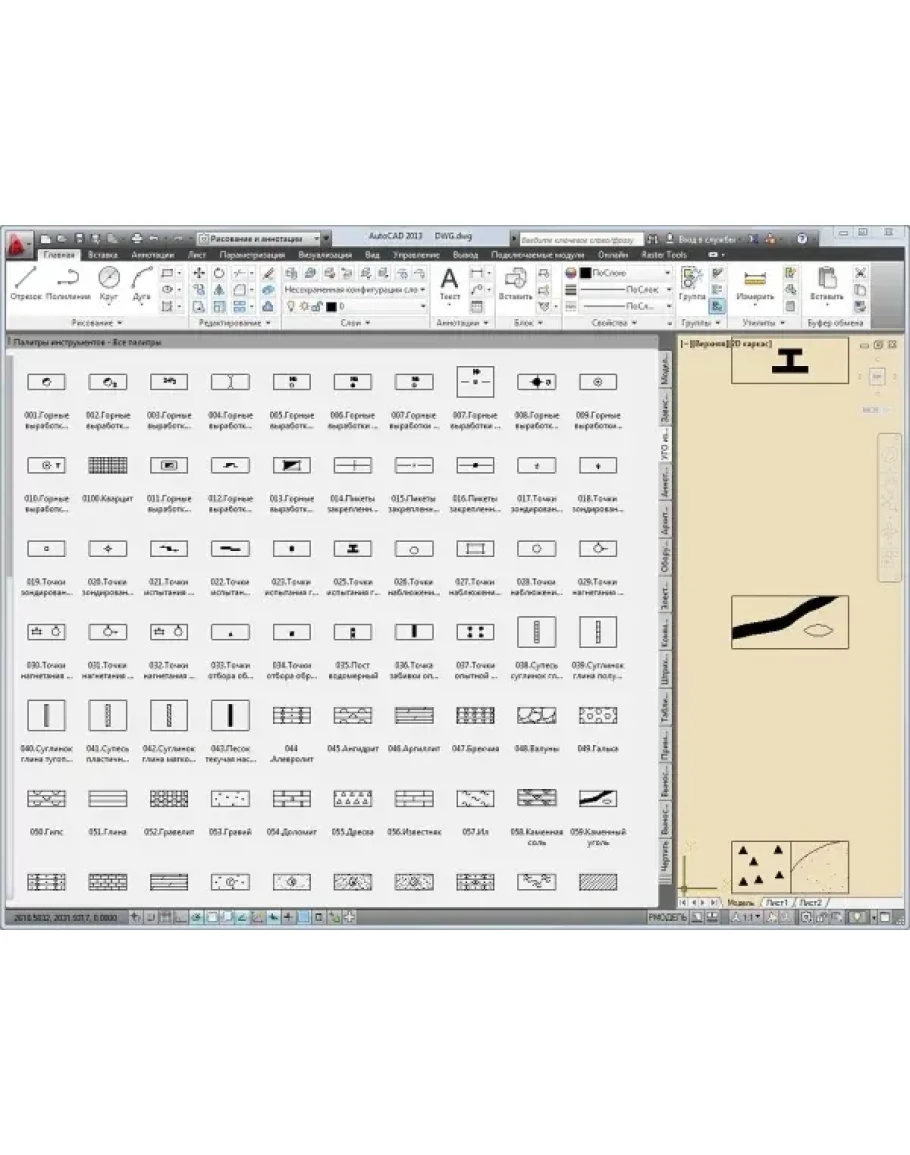Pick the 059.Каменный уголь palette symbol
Viewport: 910px width, 1155px height.
pyautogui.click(x=598, y=799)
